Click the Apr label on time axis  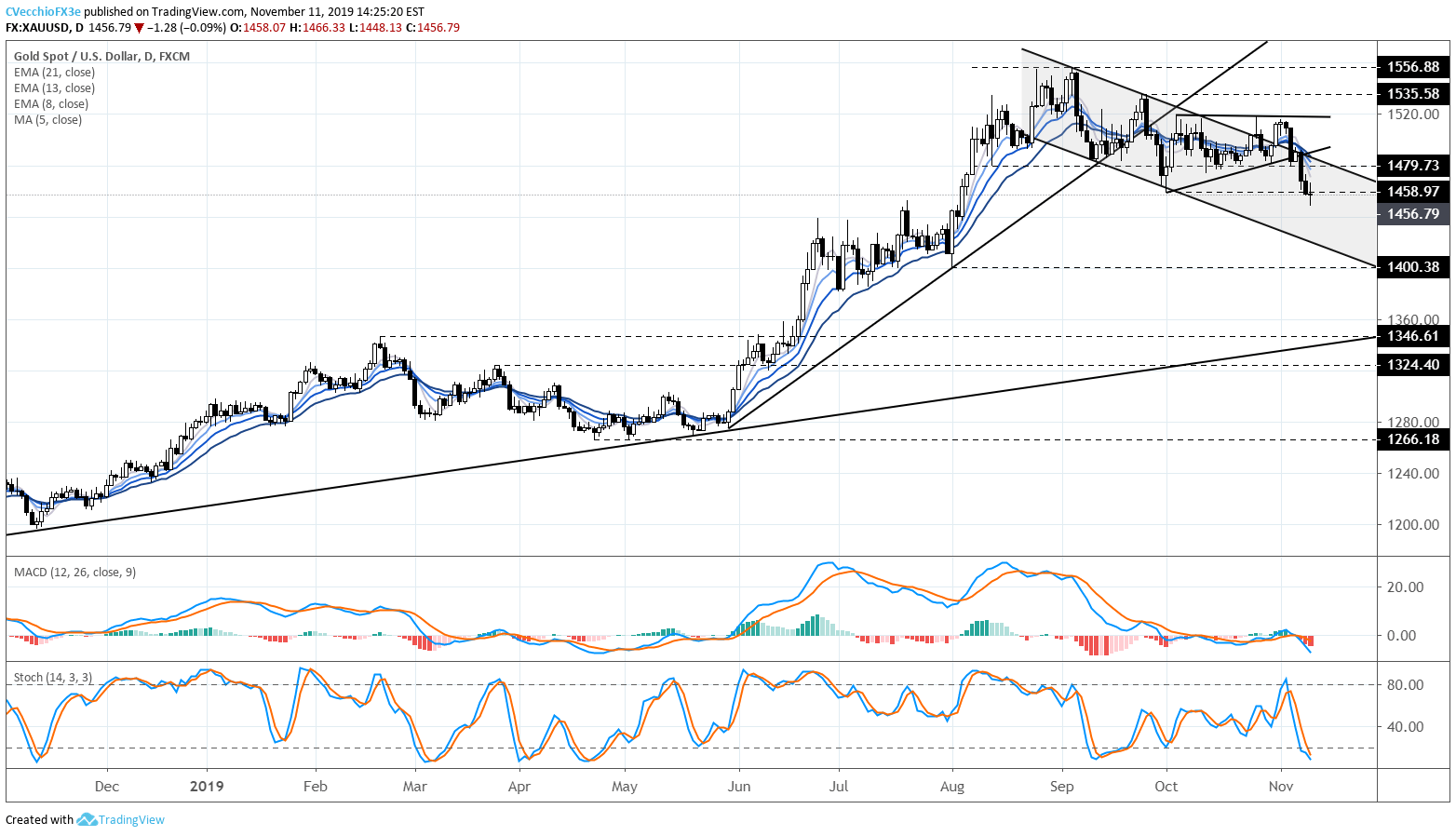(519, 787)
